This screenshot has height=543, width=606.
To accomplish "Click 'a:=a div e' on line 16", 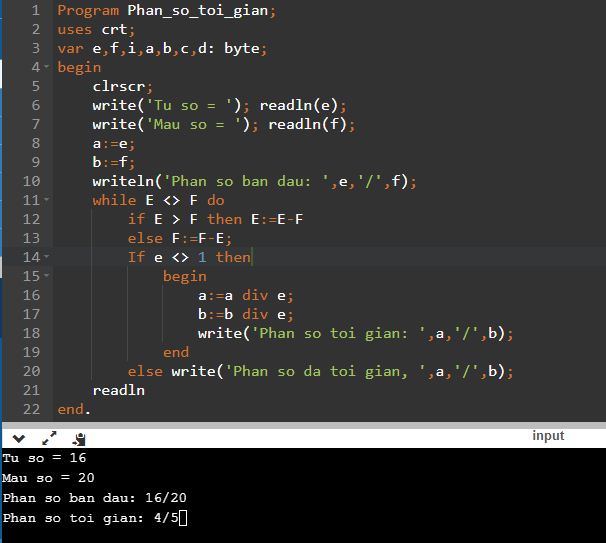I will (x=242, y=296).
